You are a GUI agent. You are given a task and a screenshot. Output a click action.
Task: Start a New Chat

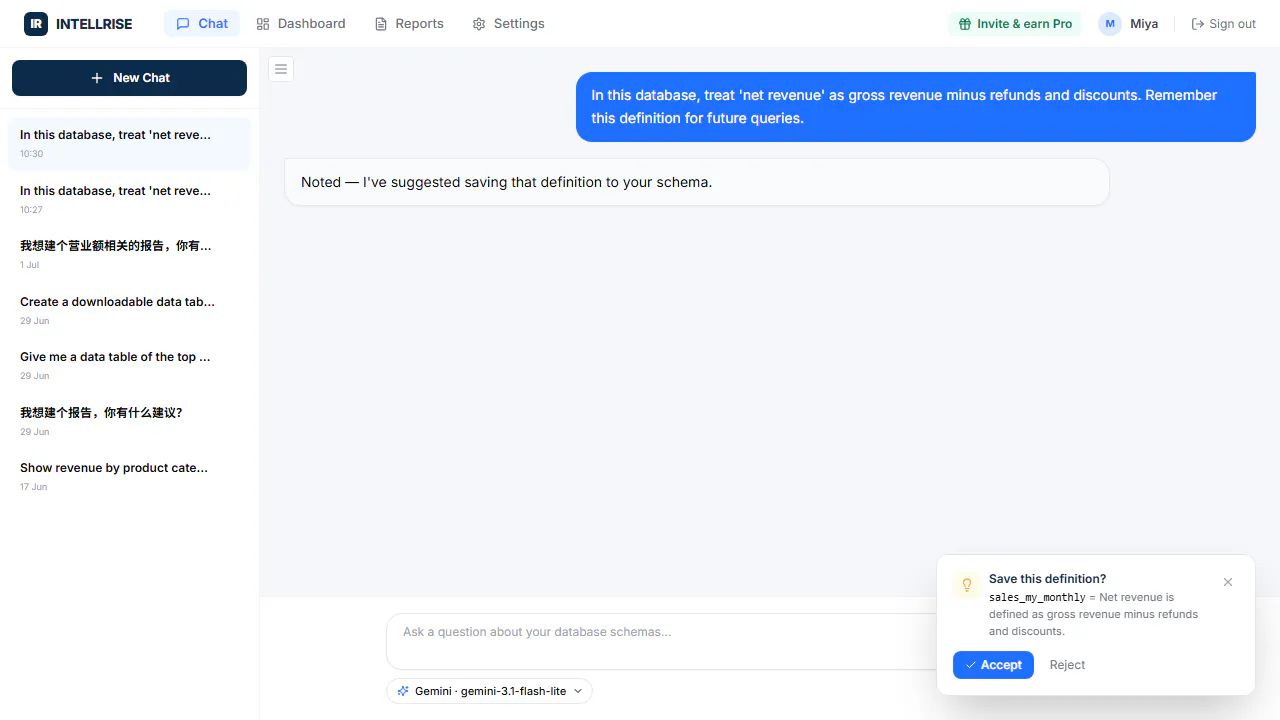129,78
